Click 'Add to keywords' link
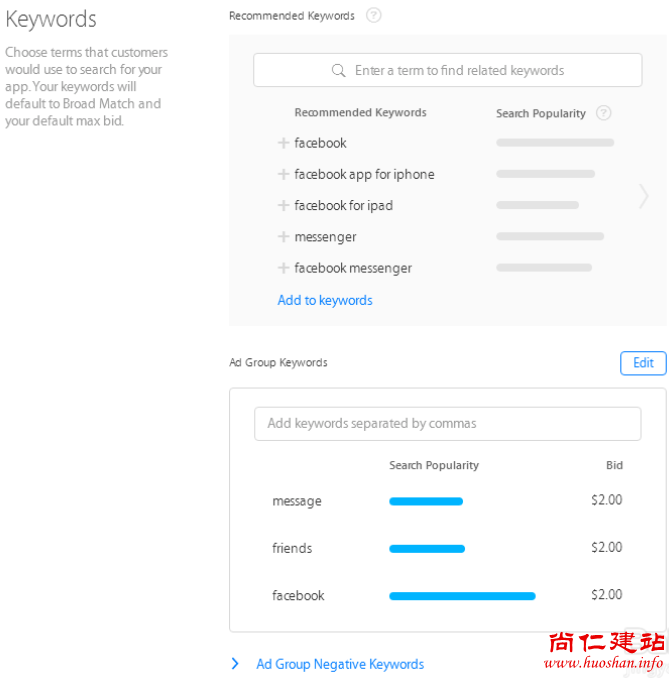Screen dimensions: 669x682 325,300
